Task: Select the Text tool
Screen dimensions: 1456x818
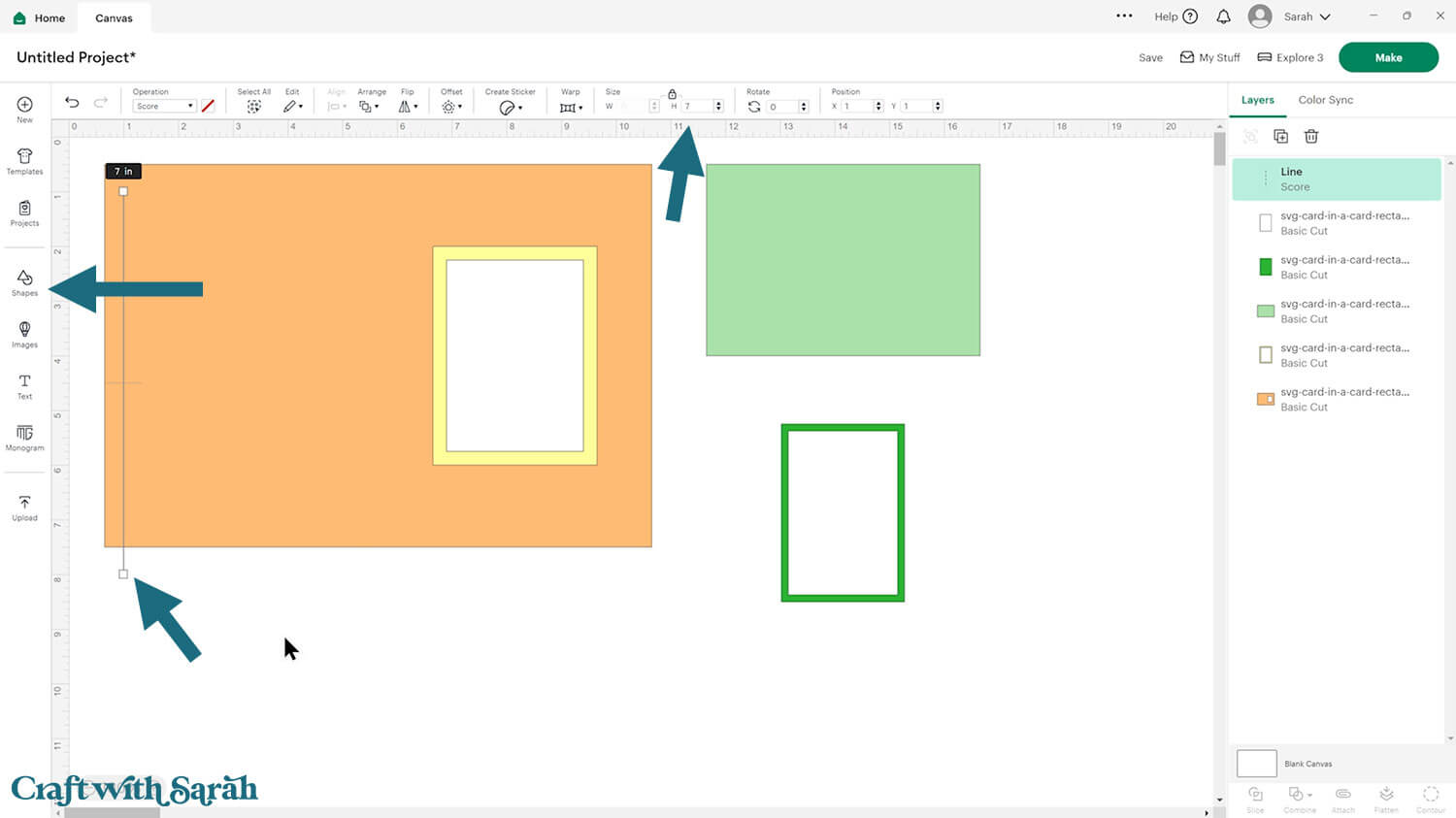Action: (x=25, y=386)
